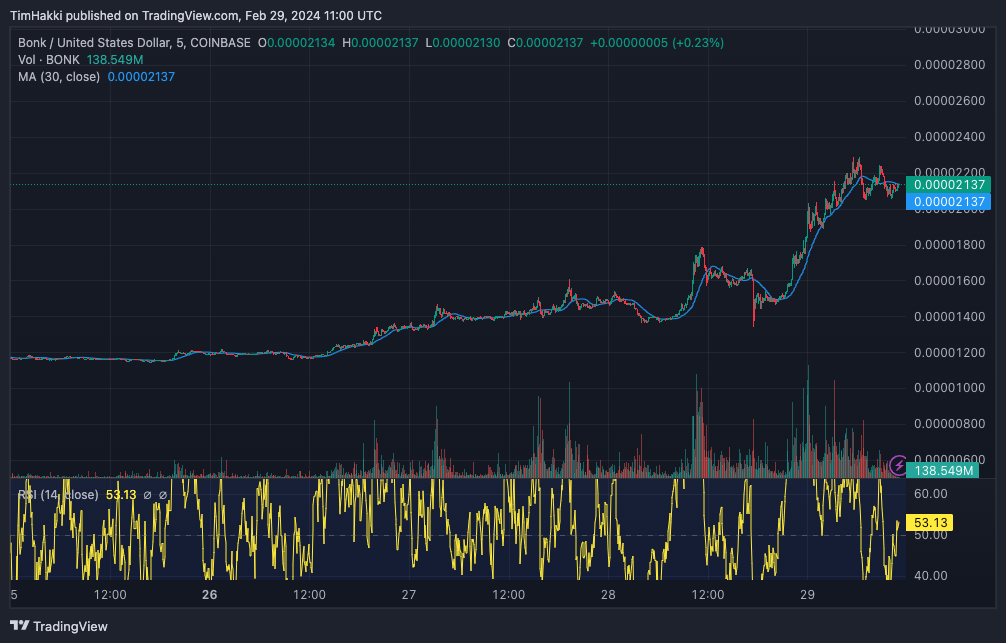Select the RSI (14, close) indicator label
This screenshot has width=1006, height=643.
(58, 495)
